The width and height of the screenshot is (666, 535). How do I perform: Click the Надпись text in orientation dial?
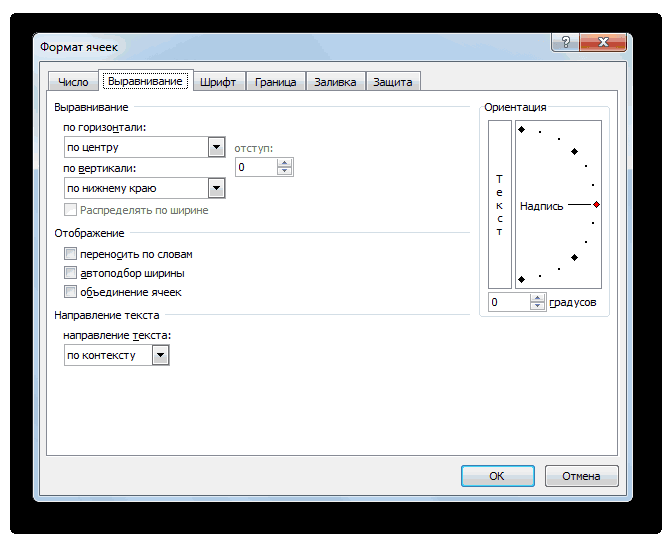(541, 206)
